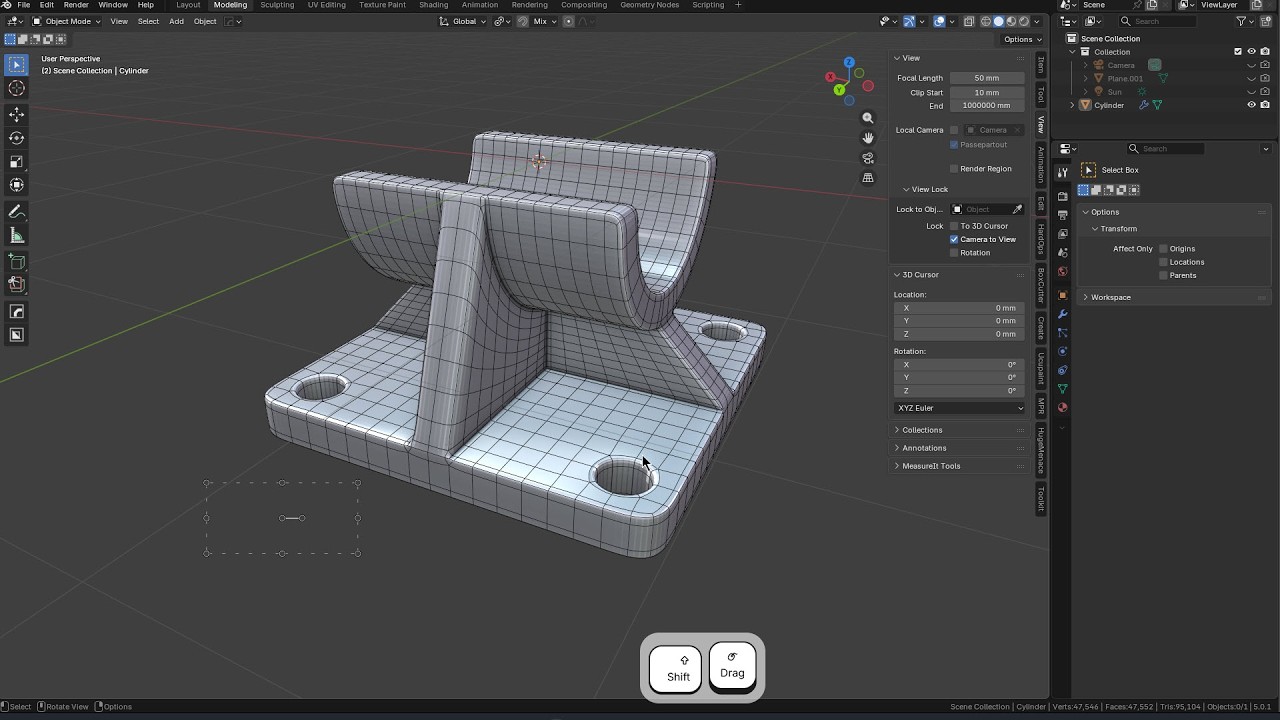
Task: Open the World properties tab icon
Action: tap(1062, 271)
